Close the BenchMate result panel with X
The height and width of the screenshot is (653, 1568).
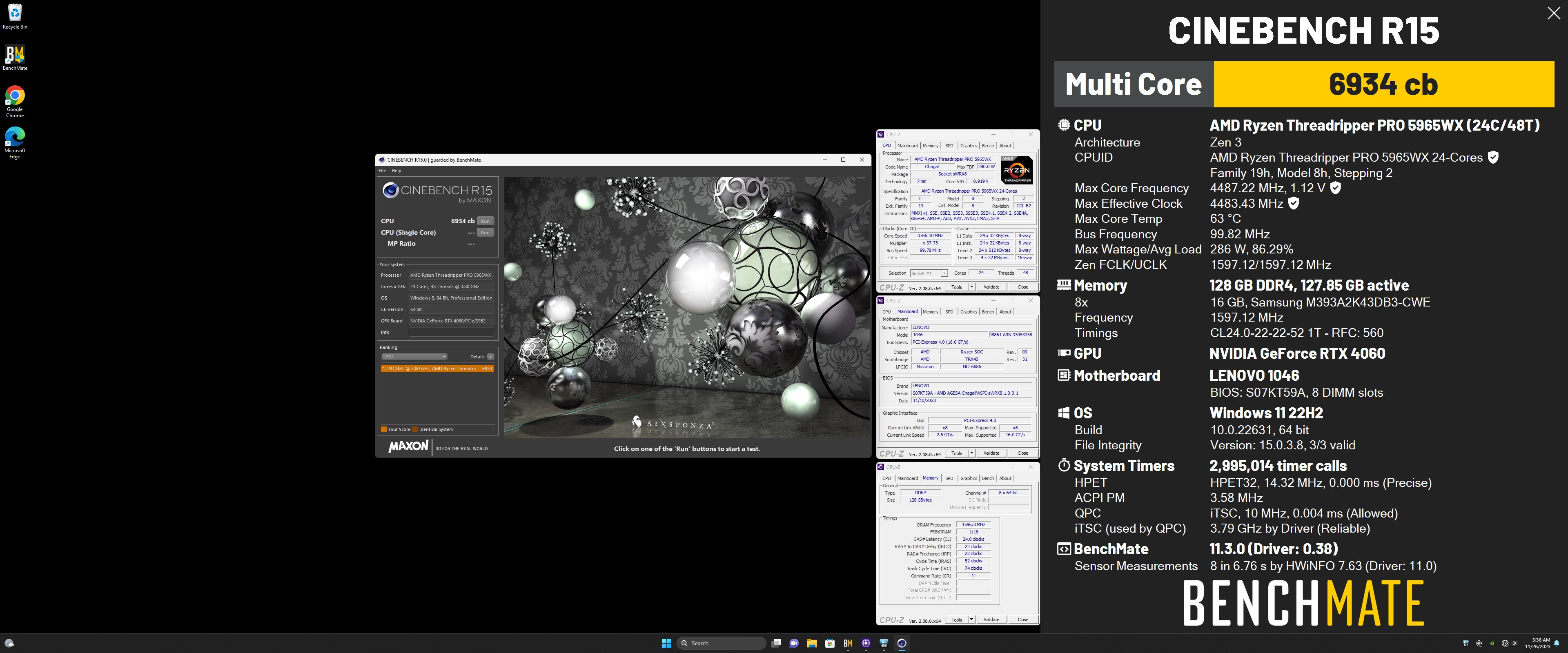click(1553, 13)
